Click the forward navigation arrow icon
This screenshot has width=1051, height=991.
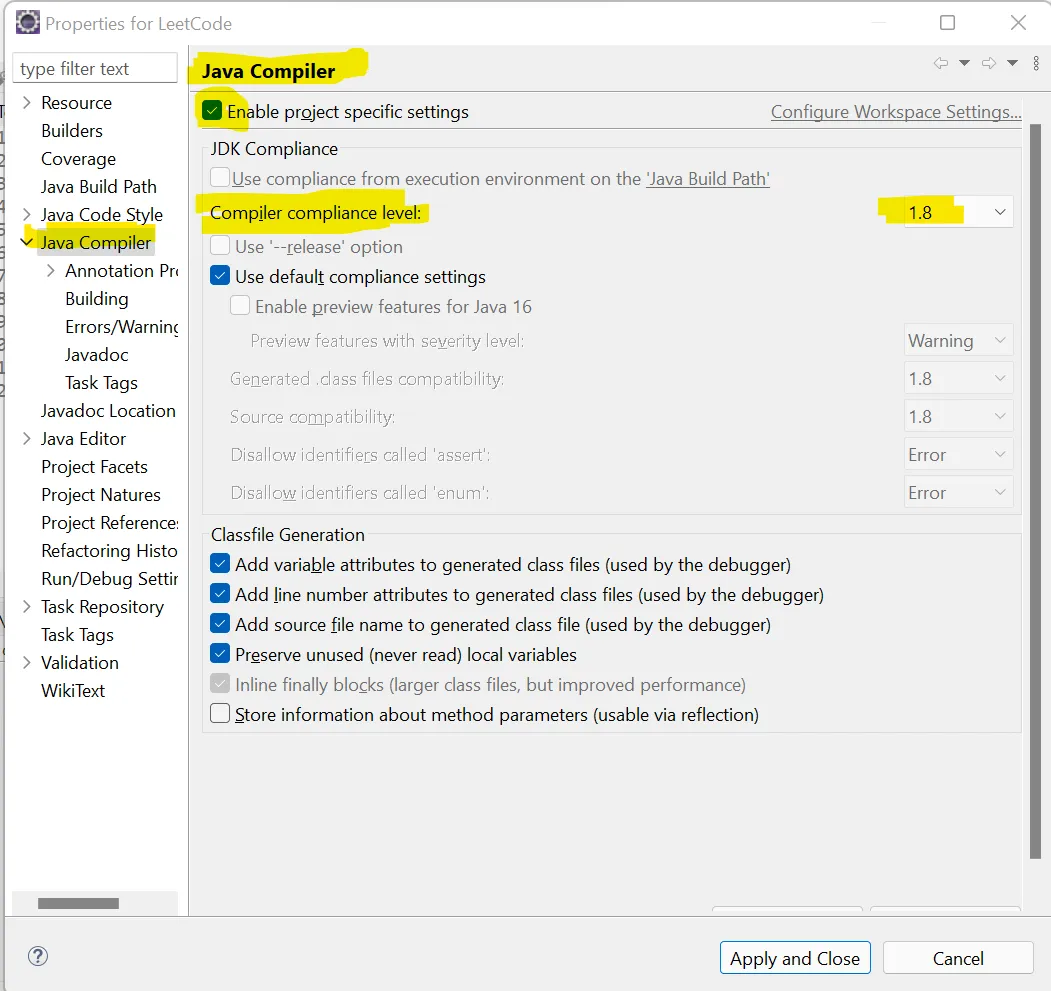click(989, 63)
